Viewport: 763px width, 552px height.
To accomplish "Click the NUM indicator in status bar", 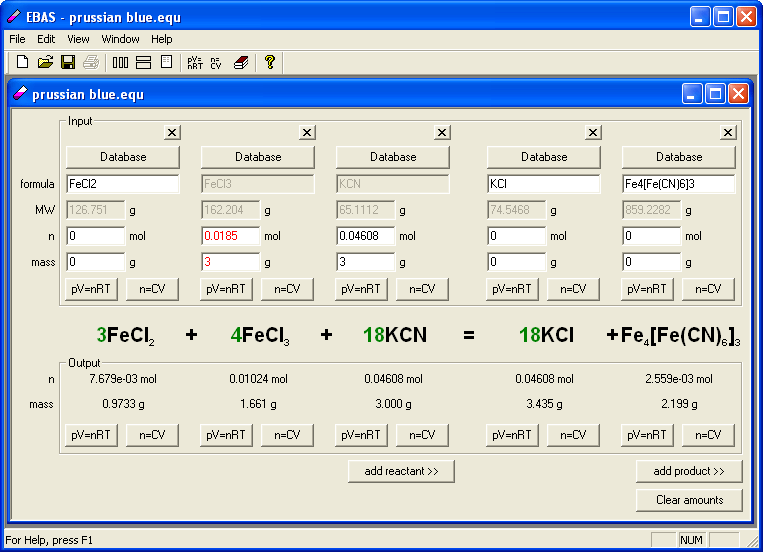I will point(691,540).
